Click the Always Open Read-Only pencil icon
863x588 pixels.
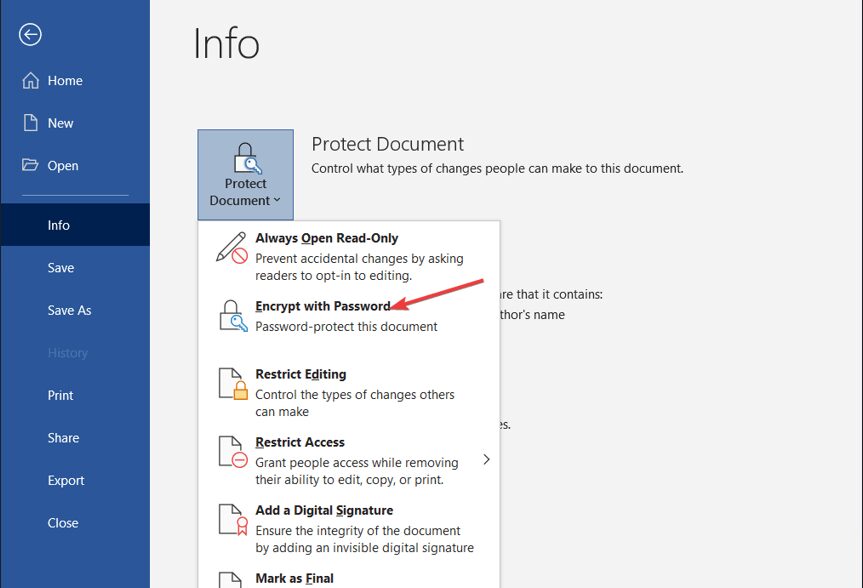click(x=232, y=248)
